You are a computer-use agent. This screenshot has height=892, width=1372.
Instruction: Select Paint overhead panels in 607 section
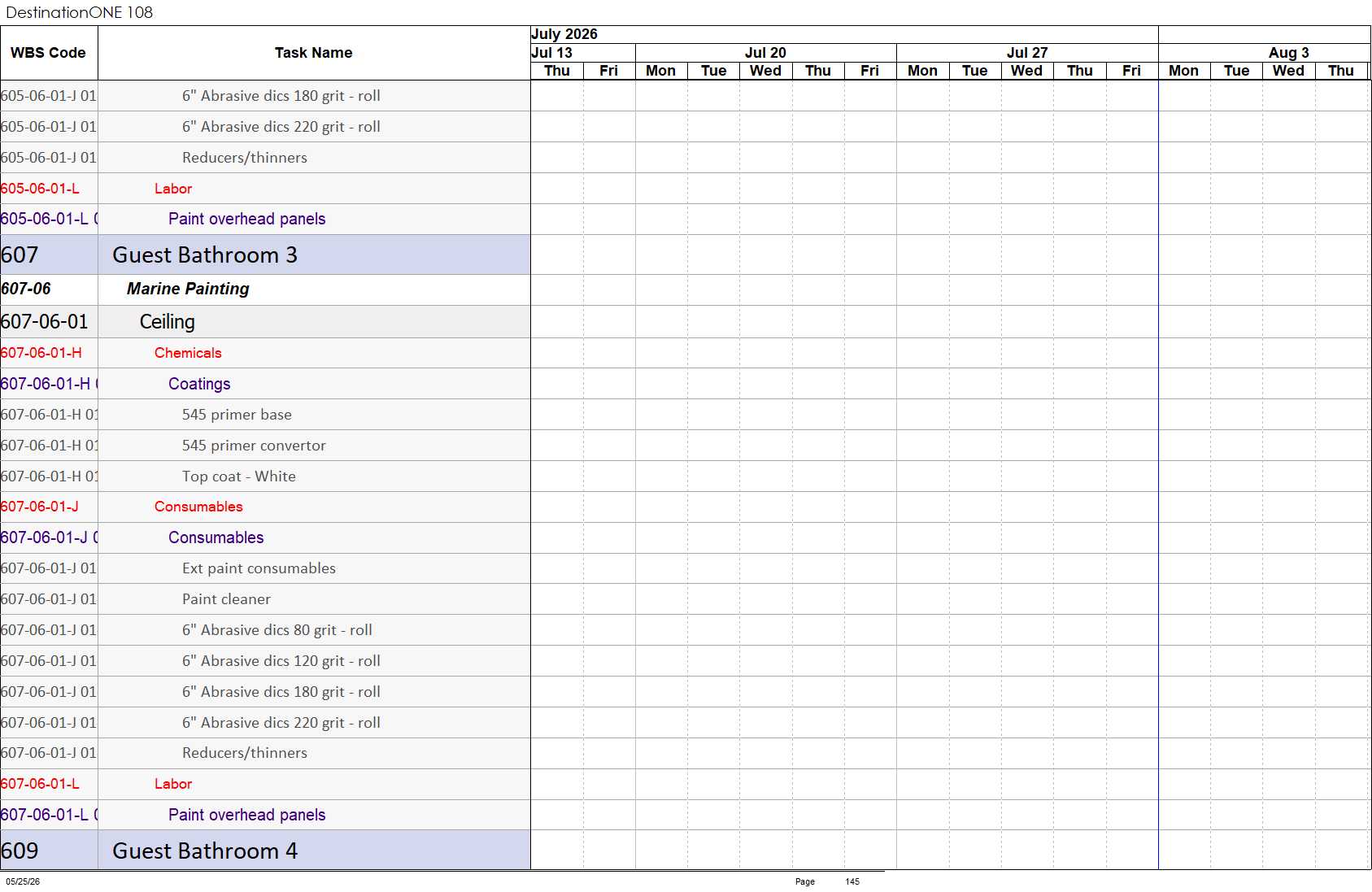point(246,815)
